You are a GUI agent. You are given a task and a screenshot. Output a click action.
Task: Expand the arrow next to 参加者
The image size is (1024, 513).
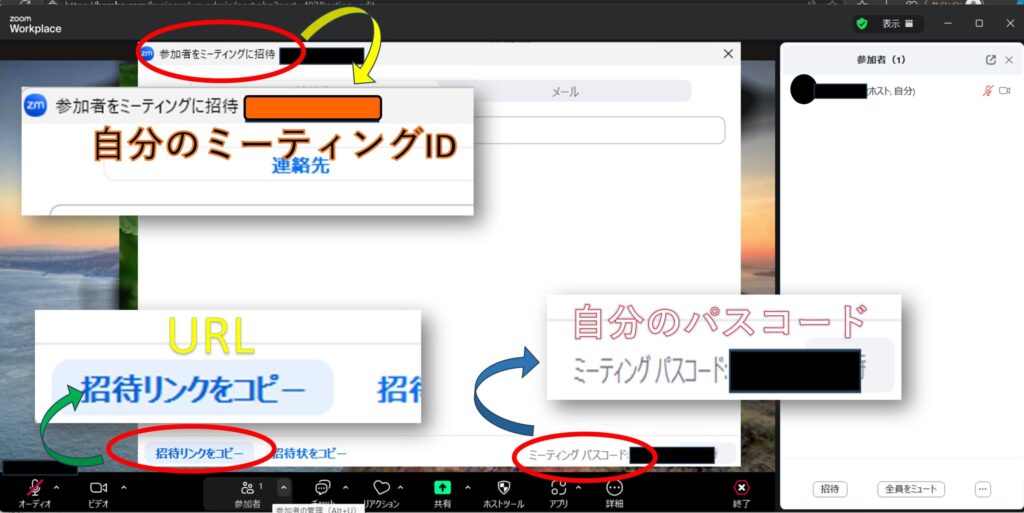284,487
